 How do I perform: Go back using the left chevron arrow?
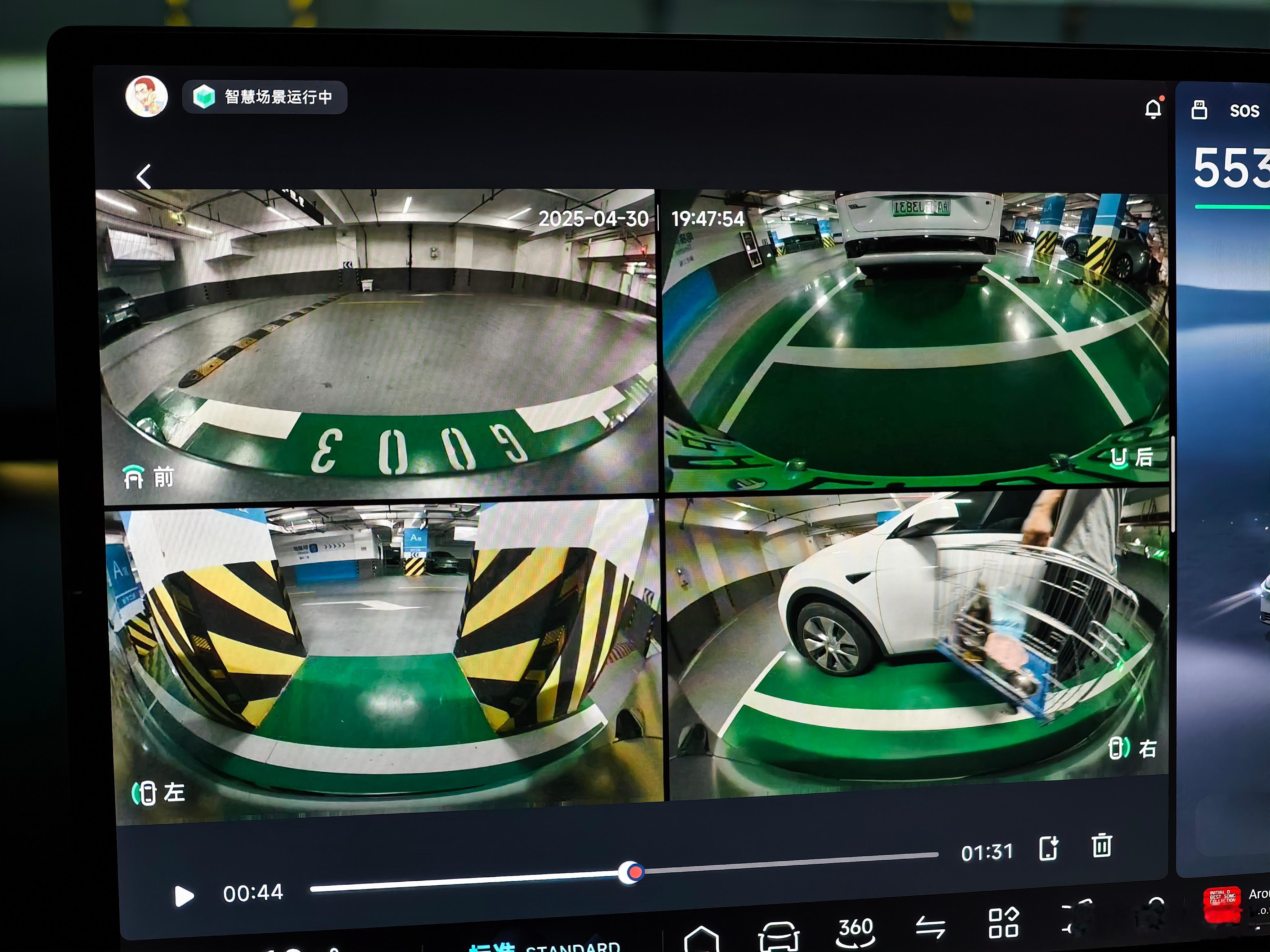click(x=144, y=177)
